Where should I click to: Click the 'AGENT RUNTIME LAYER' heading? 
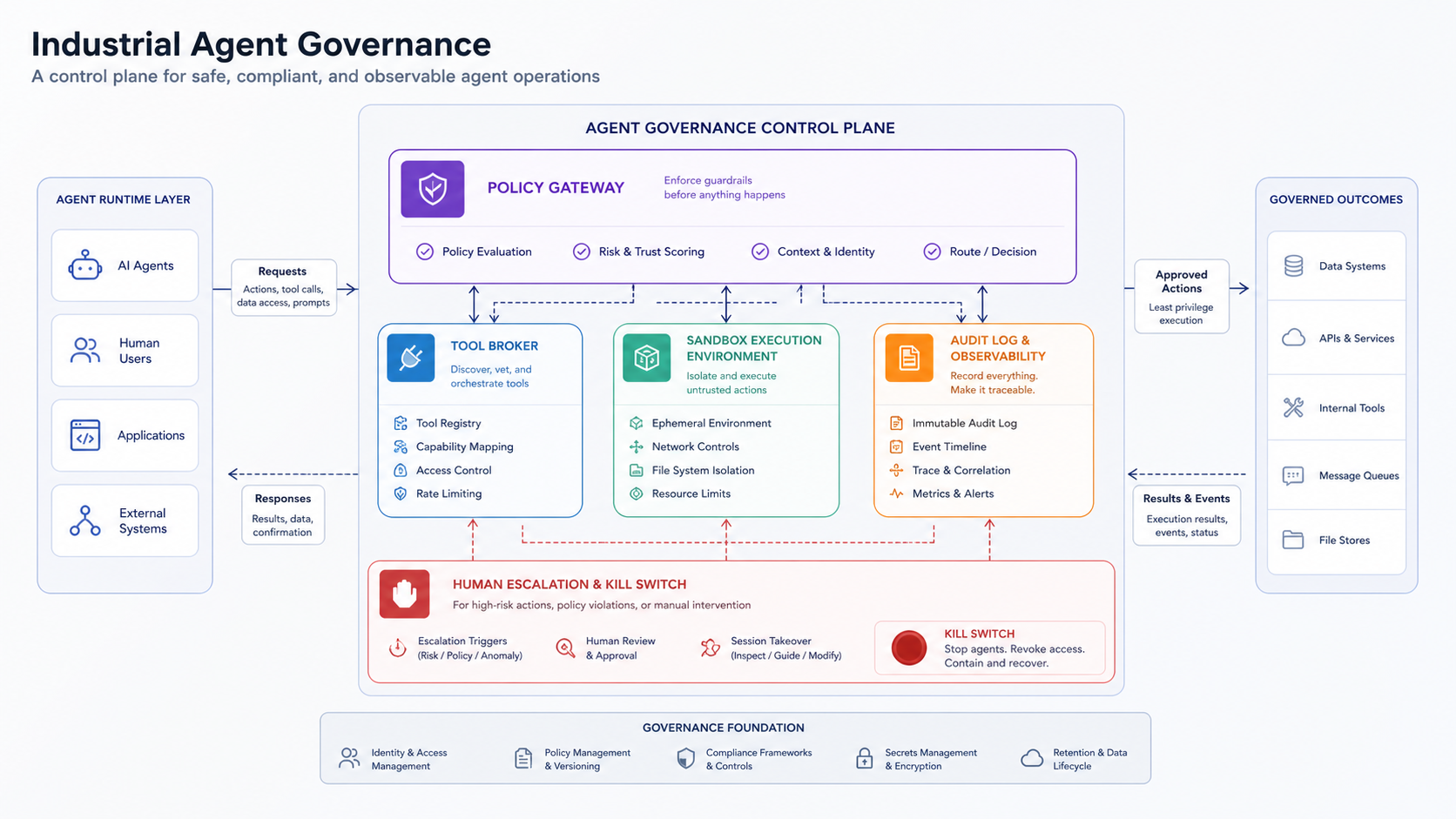pos(123,199)
